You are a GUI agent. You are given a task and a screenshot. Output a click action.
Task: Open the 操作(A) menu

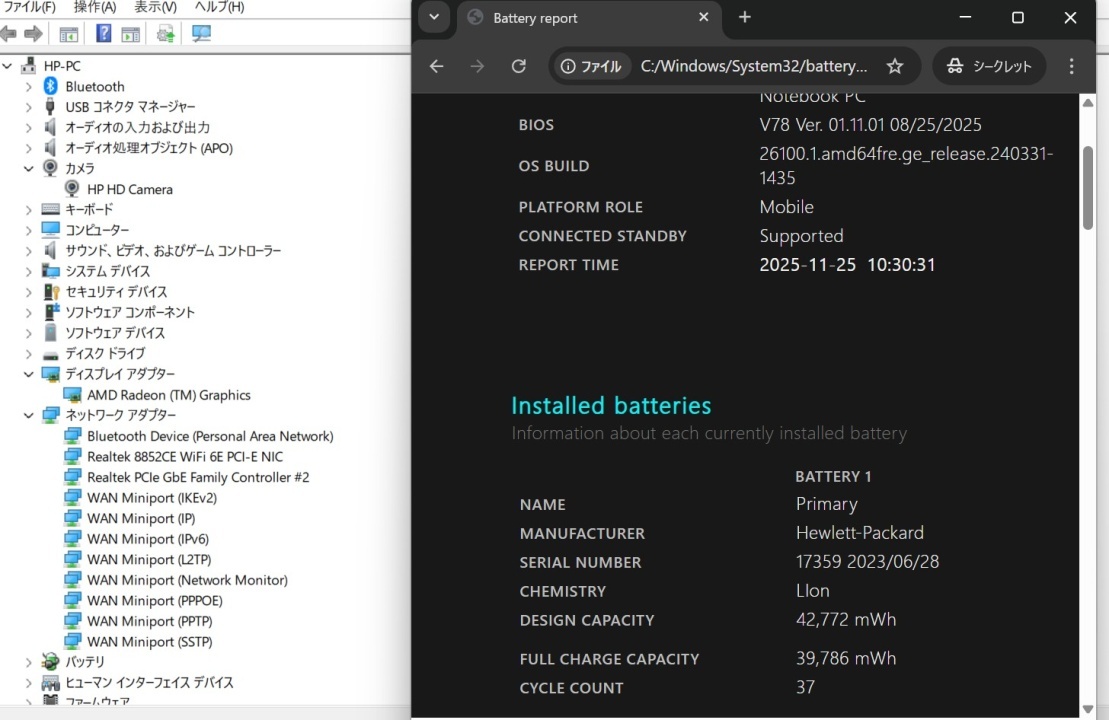point(95,7)
